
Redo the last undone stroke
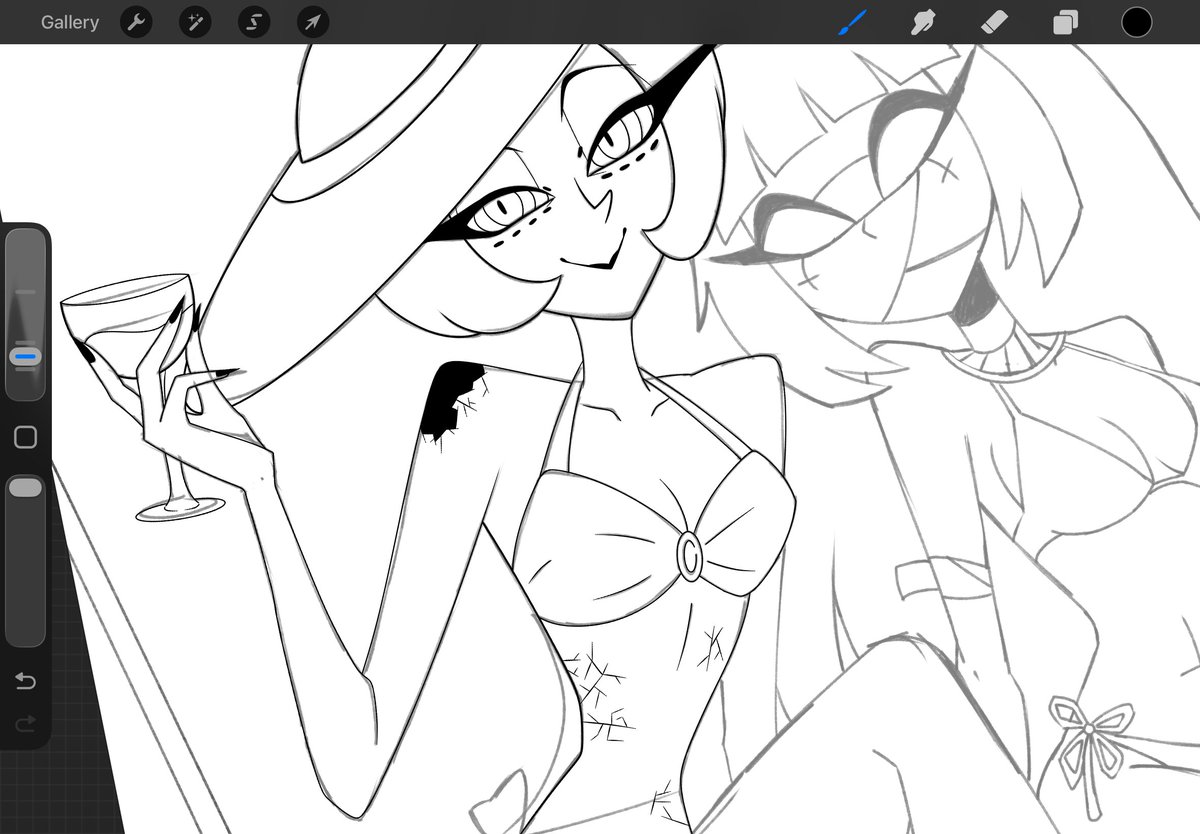coord(26,722)
